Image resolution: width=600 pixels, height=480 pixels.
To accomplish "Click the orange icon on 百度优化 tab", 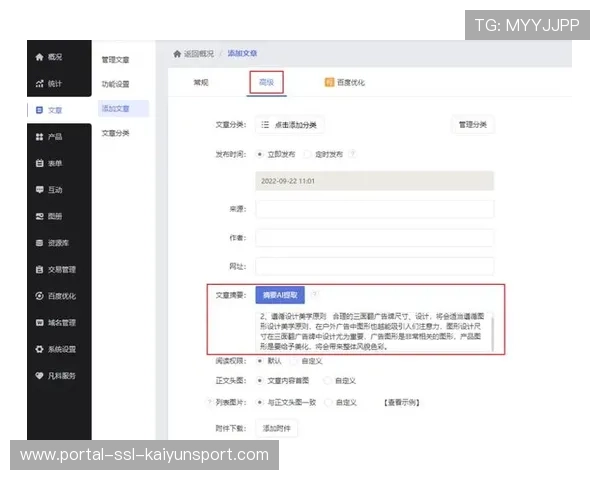I will tap(329, 82).
